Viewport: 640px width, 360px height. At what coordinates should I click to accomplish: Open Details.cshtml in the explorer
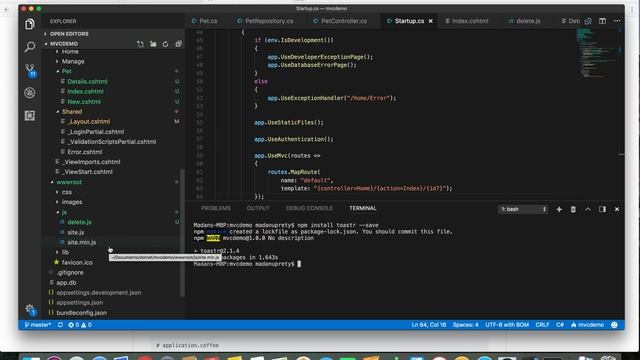click(87, 82)
